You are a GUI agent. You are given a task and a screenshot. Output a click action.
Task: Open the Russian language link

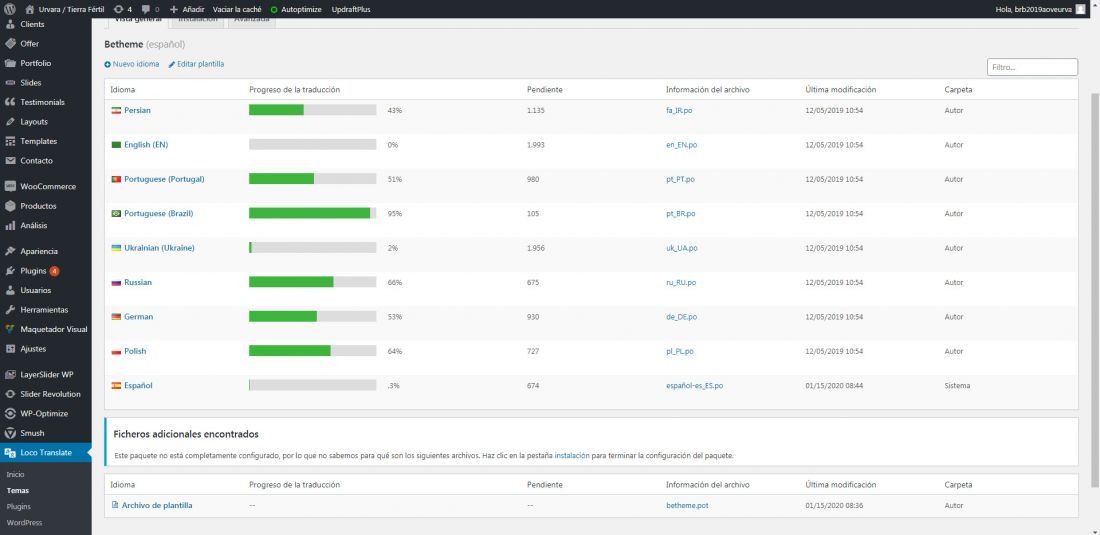click(138, 283)
